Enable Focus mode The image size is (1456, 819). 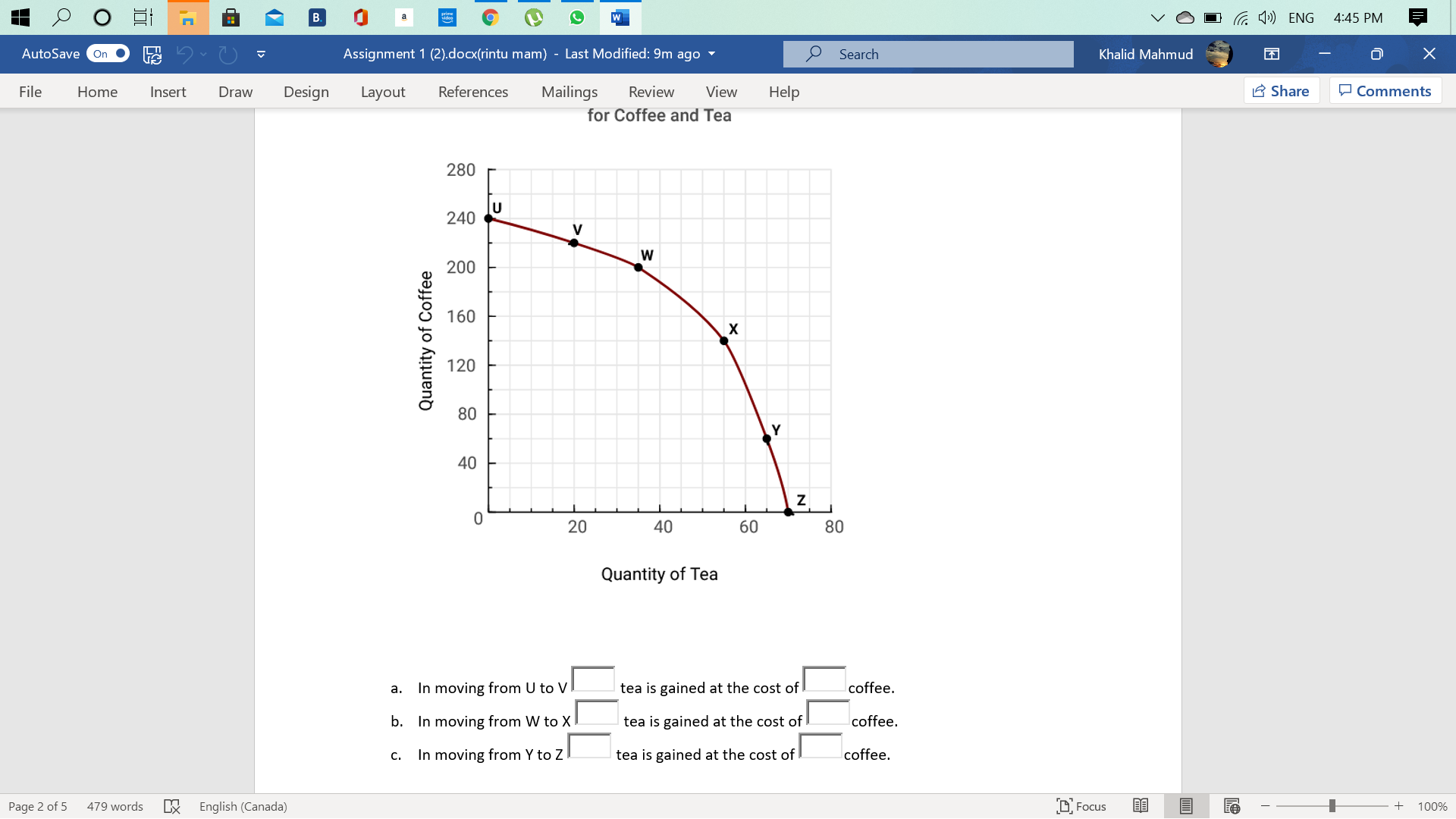(x=1081, y=806)
